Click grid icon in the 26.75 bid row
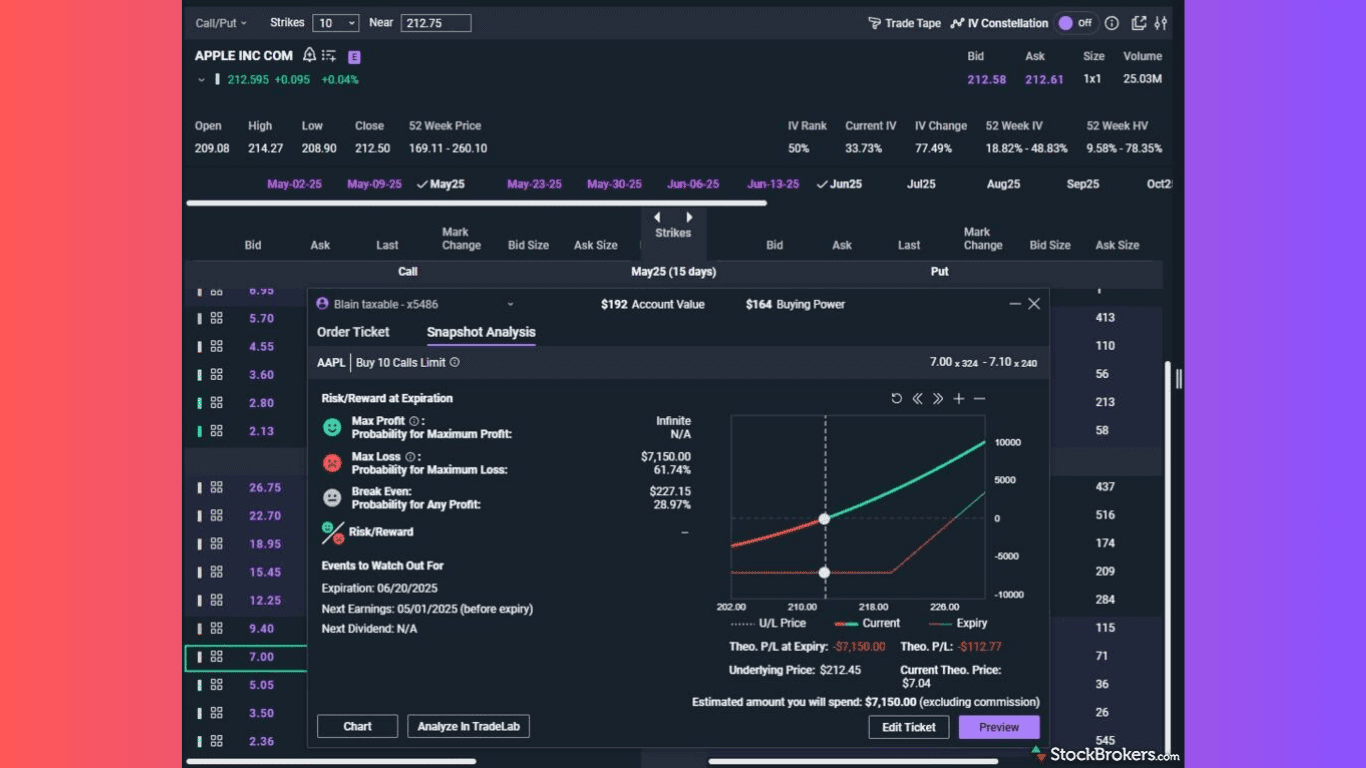This screenshot has height=768, width=1366. tap(216, 488)
